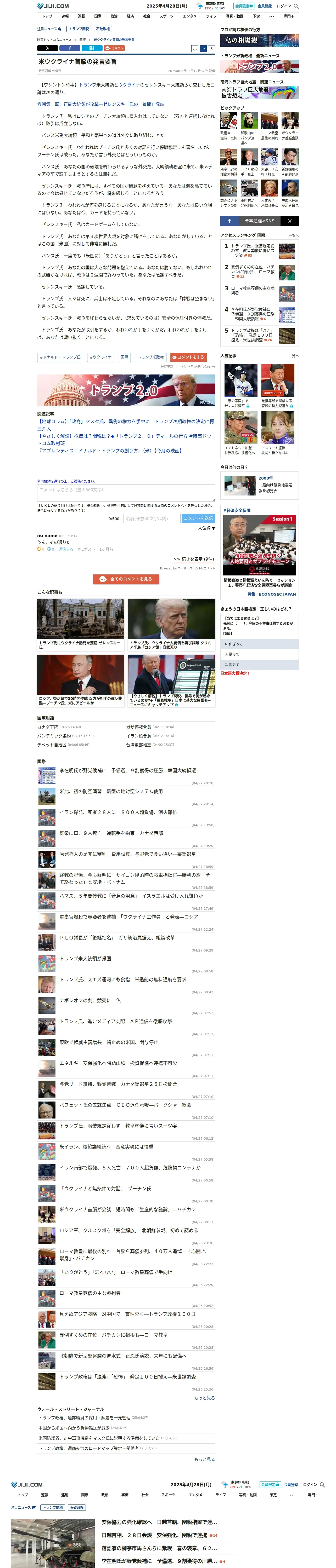Open the #経済安全保障 Session 1 feature image

[260, 545]
